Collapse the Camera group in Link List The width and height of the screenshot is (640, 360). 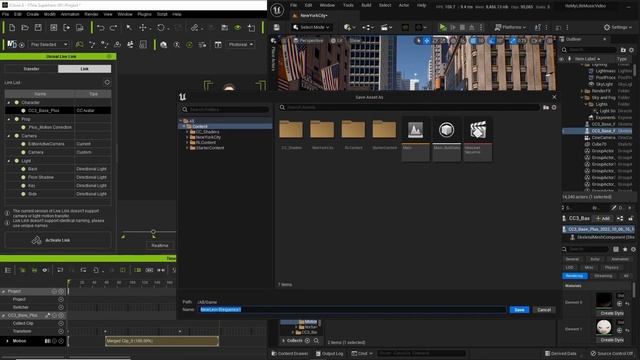click(x=9, y=136)
